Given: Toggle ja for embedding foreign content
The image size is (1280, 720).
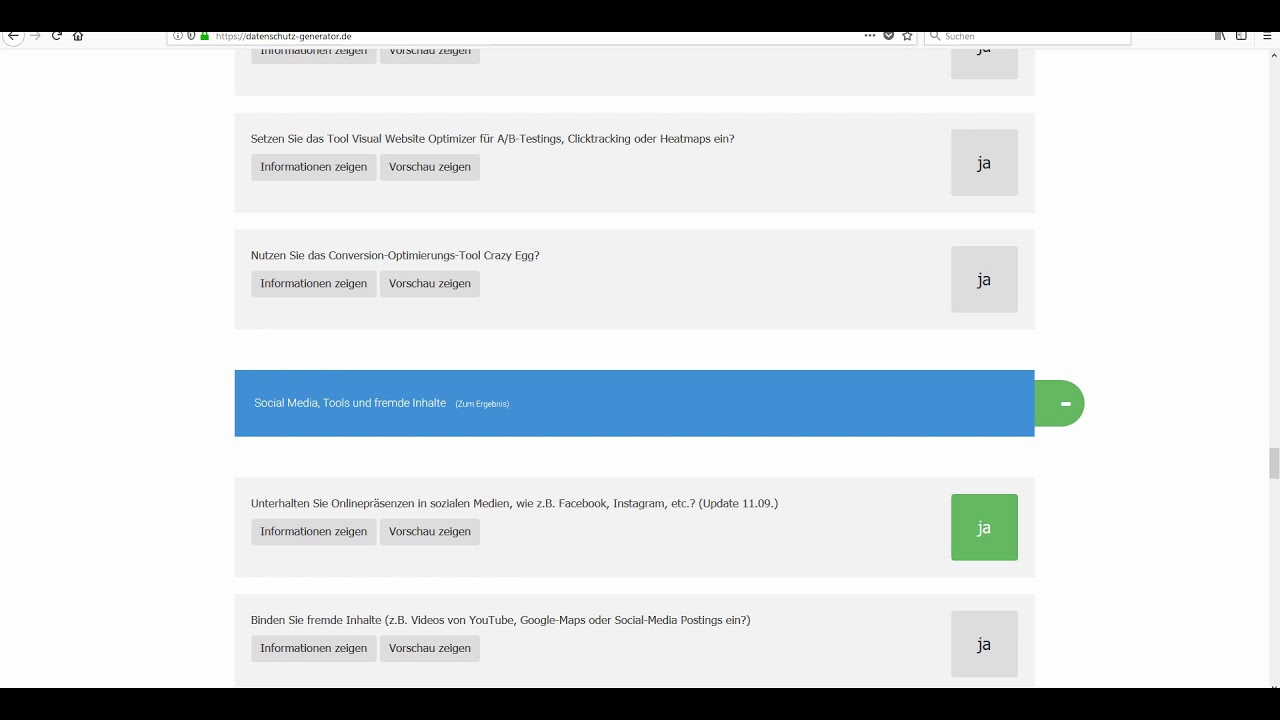Looking at the screenshot, I should 984,645.
